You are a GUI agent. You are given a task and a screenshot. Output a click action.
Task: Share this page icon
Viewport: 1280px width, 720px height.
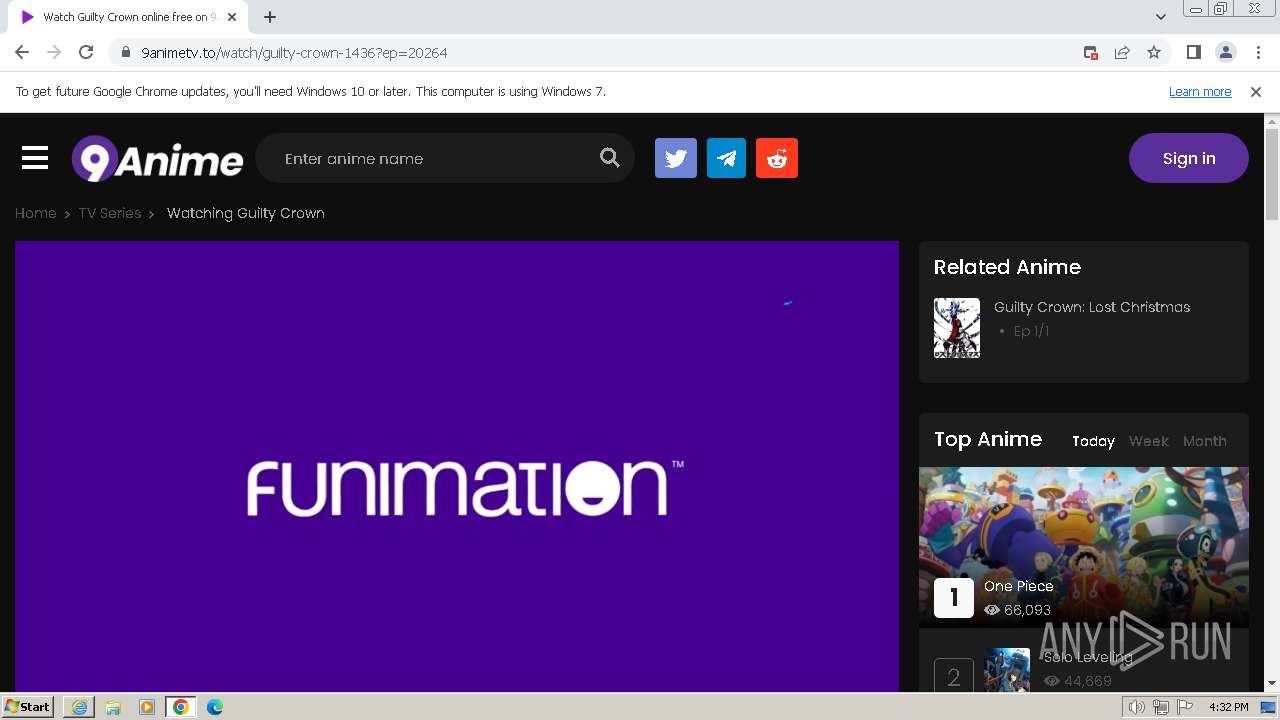1122,53
